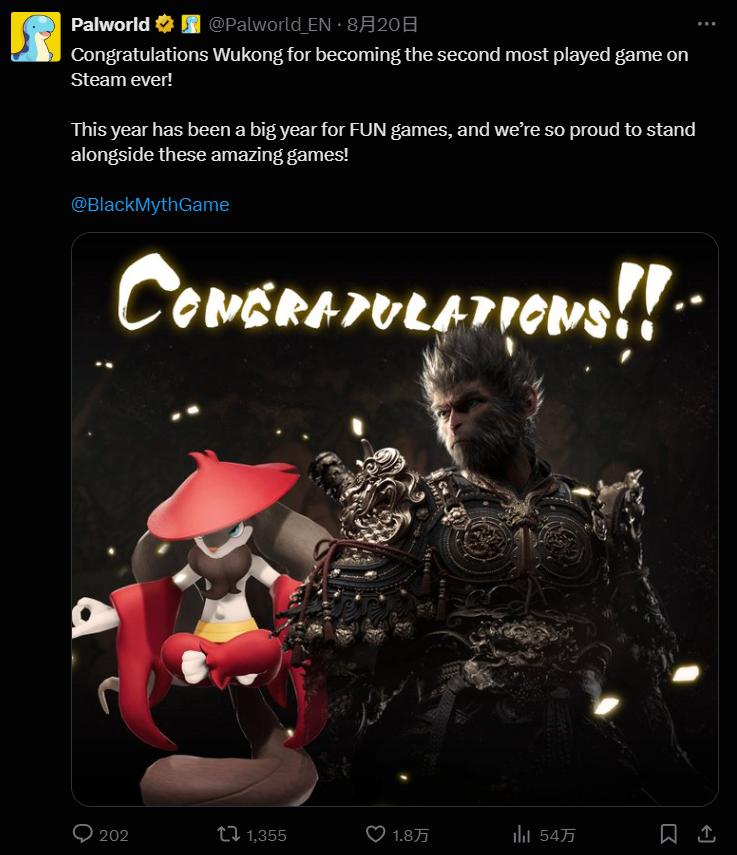Like the post with the heart icon
The image size is (737, 855).
(375, 834)
